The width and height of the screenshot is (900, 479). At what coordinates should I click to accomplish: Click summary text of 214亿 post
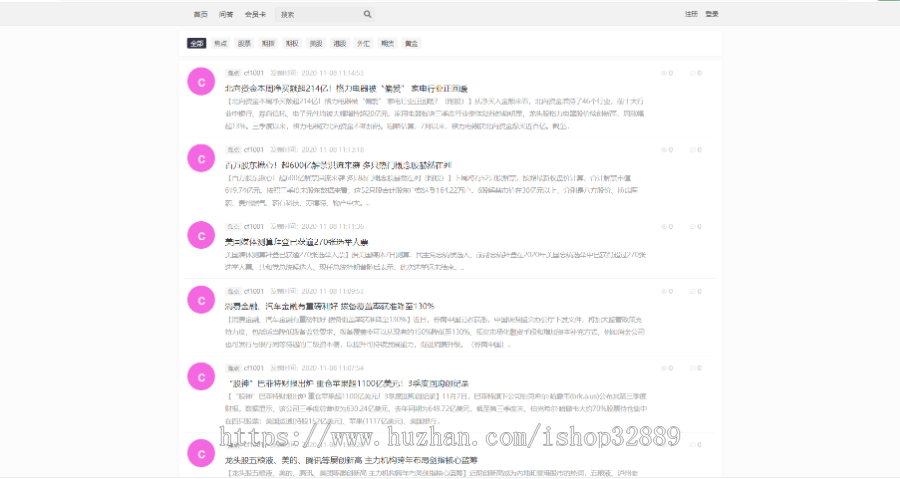coord(435,114)
